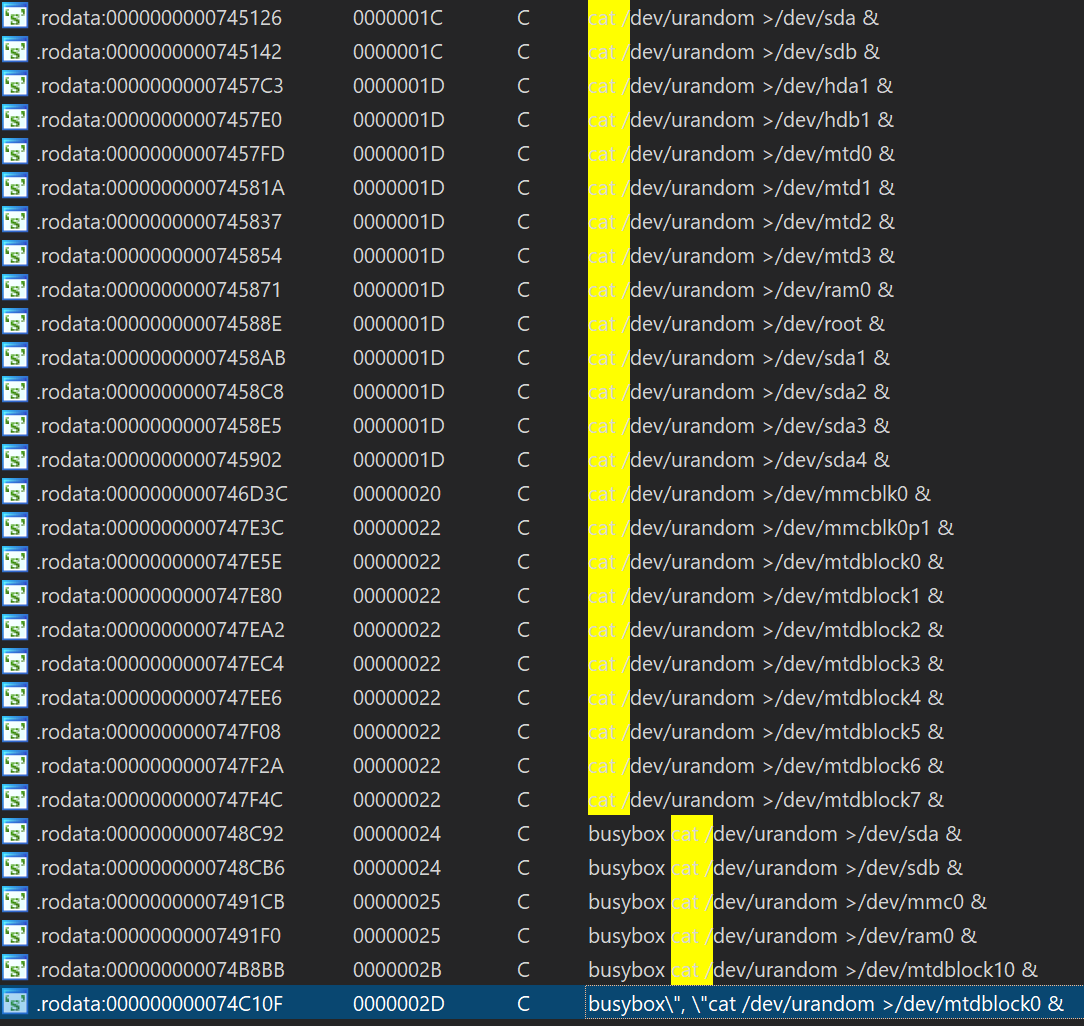This screenshot has height=1026, width=1084.
Task: Click the length value 0000002B
Action: tap(398, 970)
